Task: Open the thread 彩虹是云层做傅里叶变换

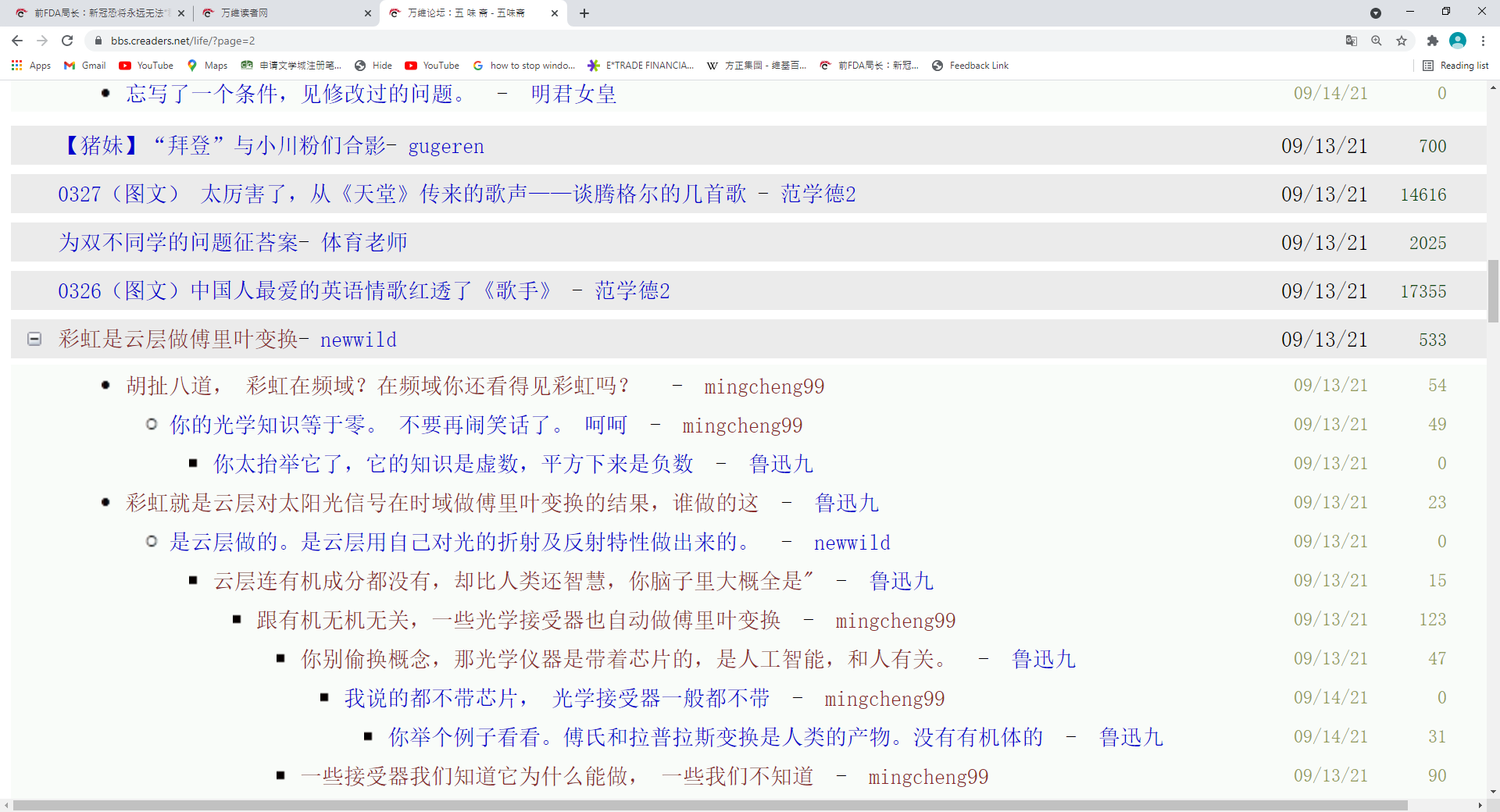Action: (177, 340)
